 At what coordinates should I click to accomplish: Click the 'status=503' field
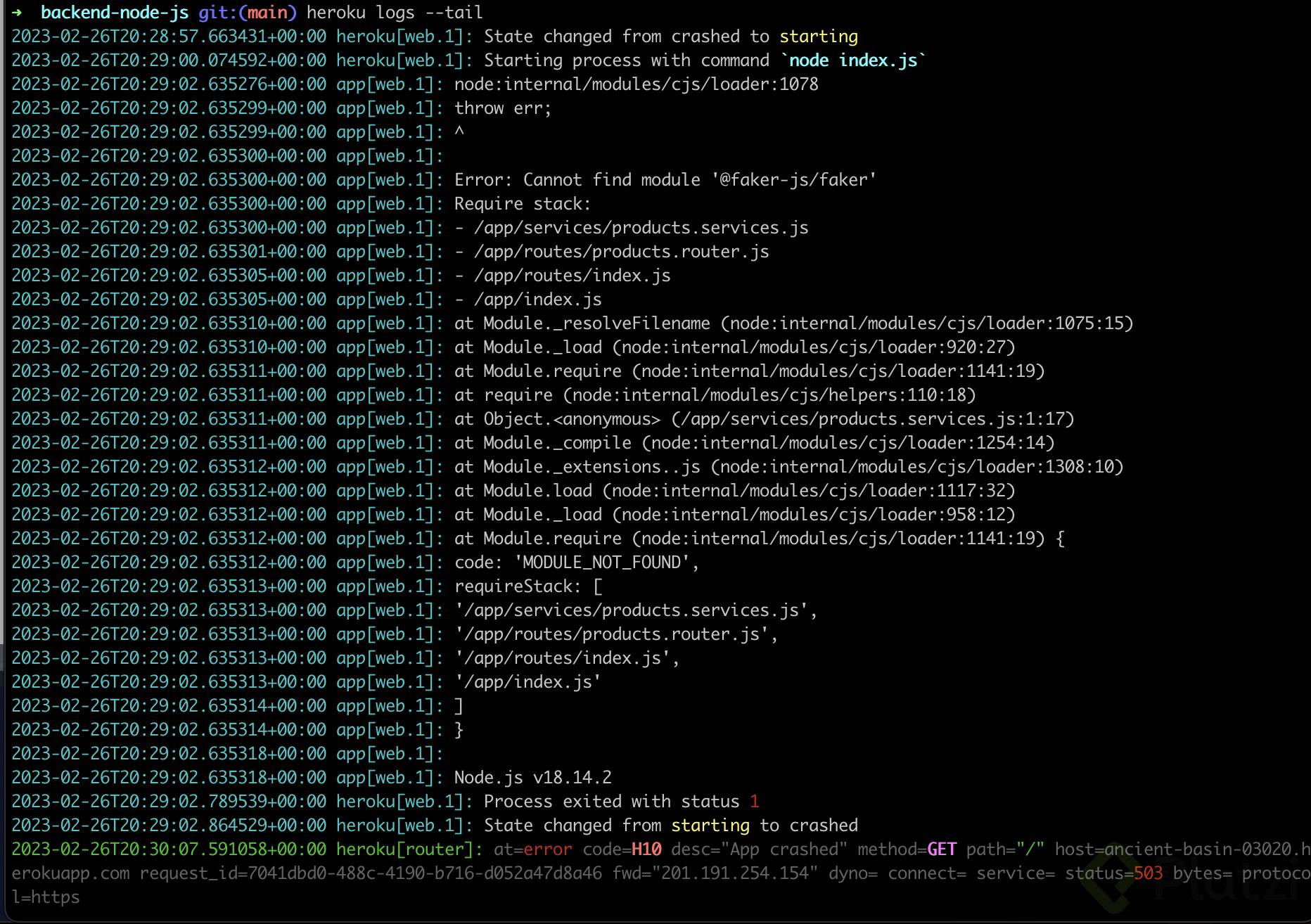pos(1114,873)
